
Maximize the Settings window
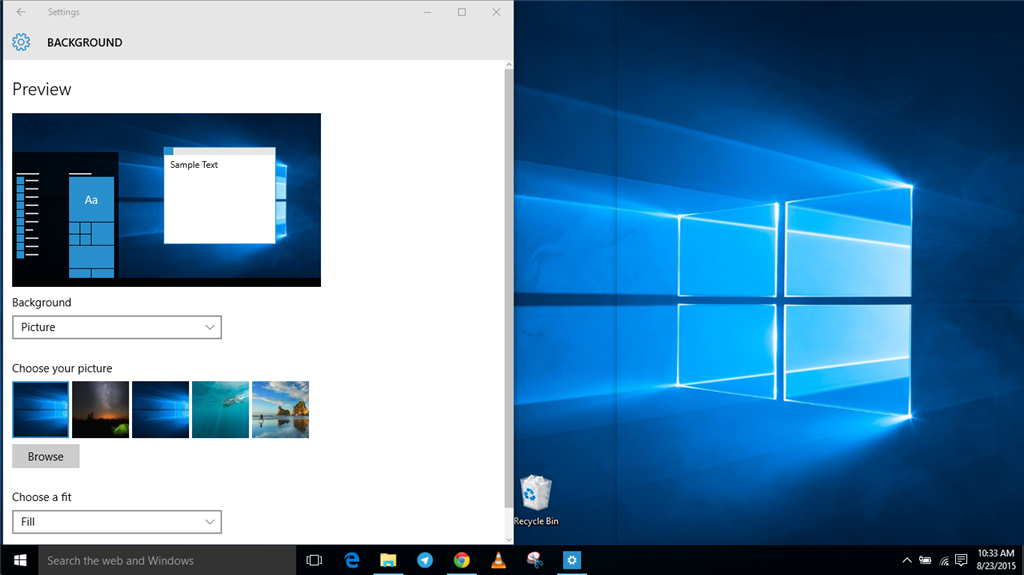coord(462,12)
